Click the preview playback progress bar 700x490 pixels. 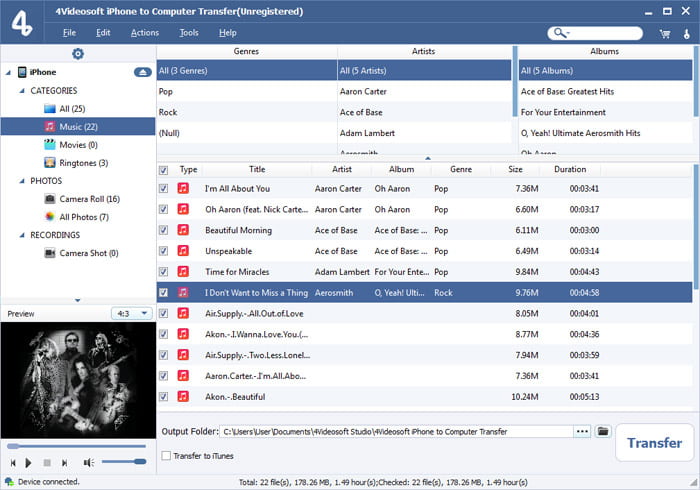click(76, 446)
